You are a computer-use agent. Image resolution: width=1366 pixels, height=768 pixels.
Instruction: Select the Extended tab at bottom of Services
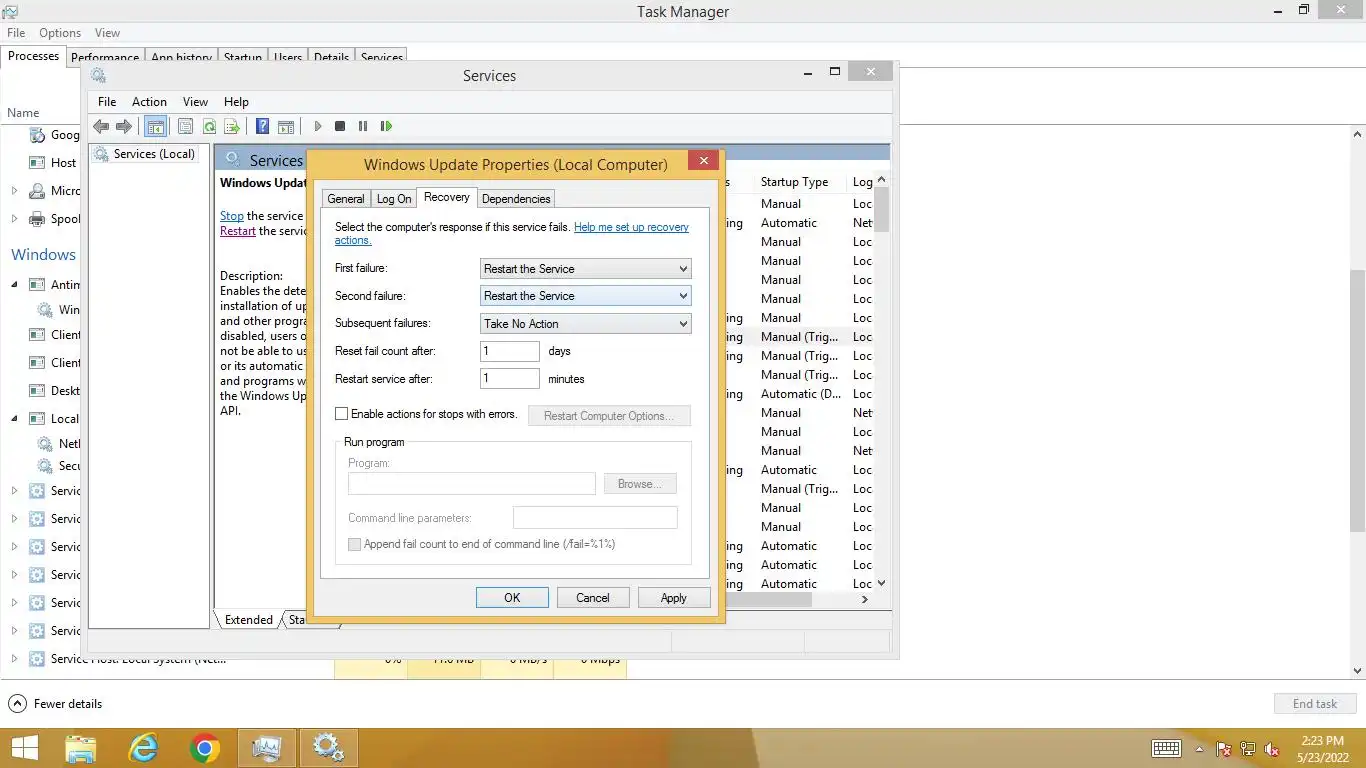249,619
